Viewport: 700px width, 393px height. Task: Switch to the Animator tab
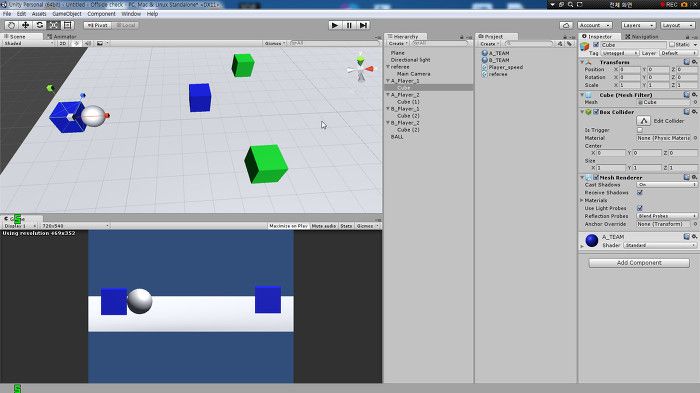click(62, 37)
